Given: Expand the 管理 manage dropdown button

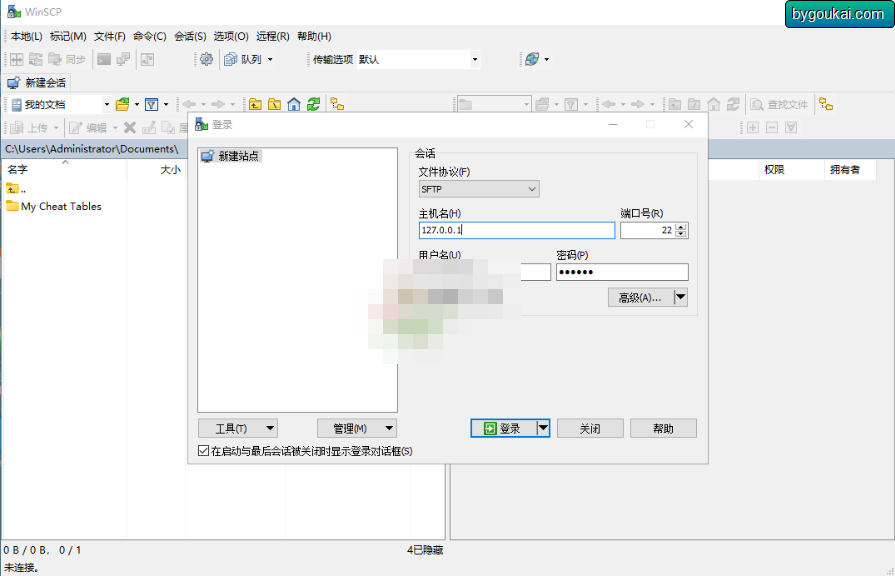Looking at the screenshot, I should pyautogui.click(x=357, y=428).
